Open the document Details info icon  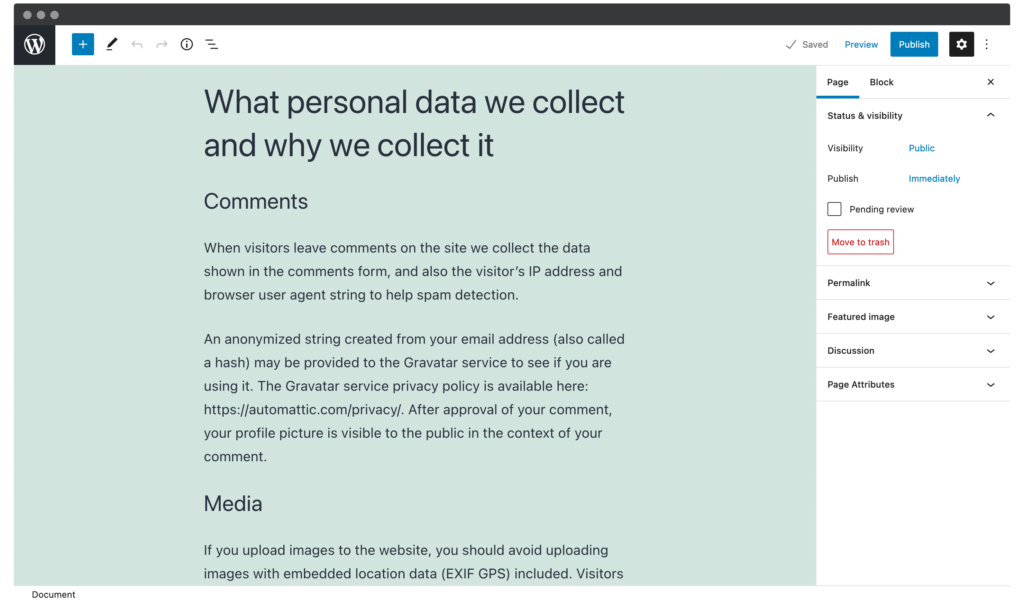click(187, 45)
